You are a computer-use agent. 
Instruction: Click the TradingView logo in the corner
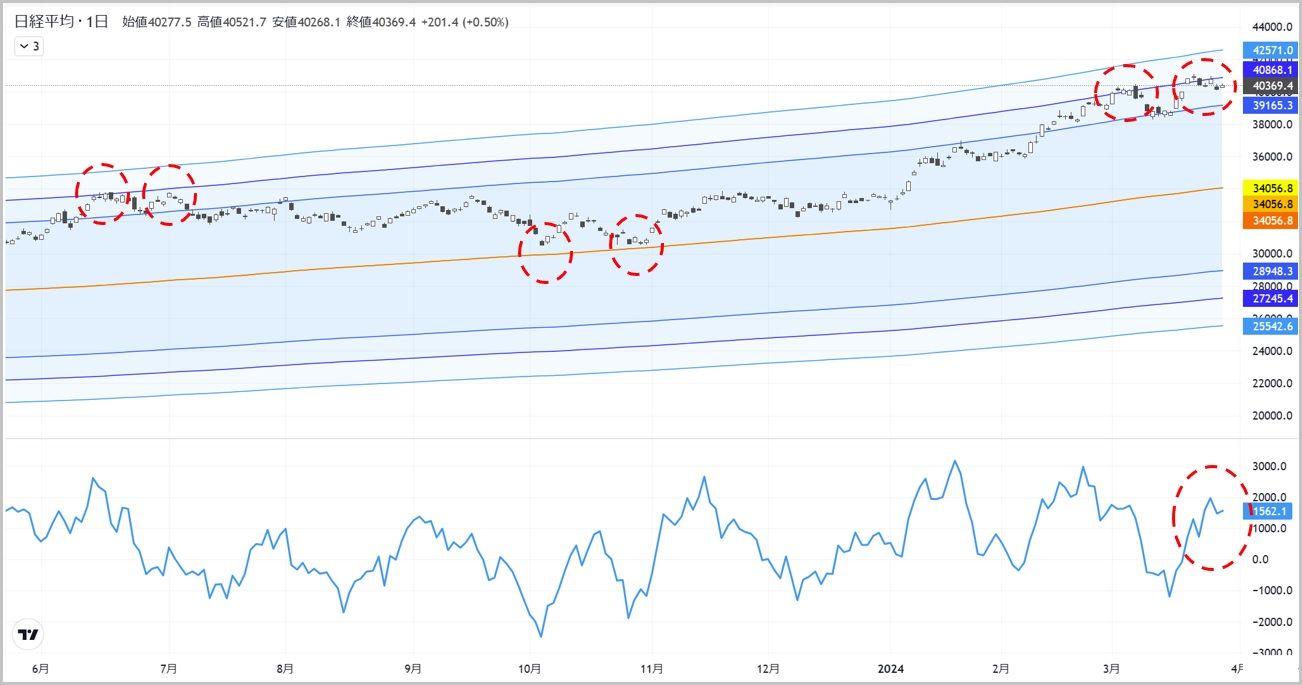click(29, 635)
